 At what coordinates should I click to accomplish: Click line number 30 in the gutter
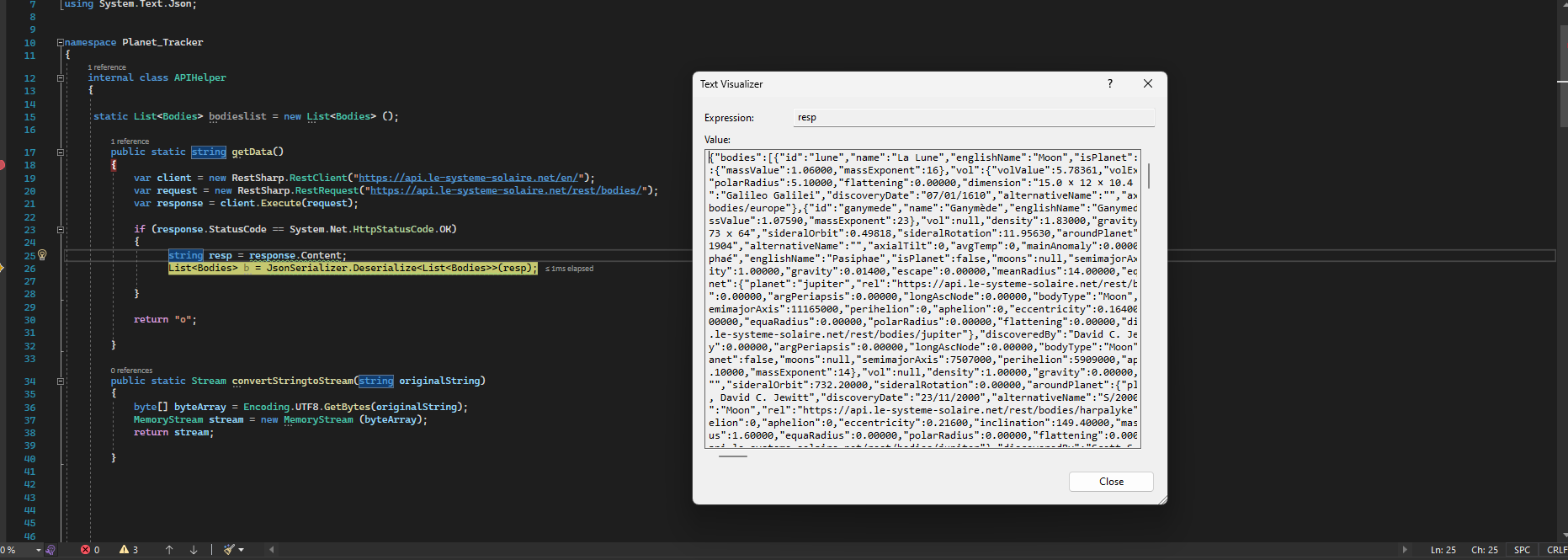pyautogui.click(x=29, y=320)
